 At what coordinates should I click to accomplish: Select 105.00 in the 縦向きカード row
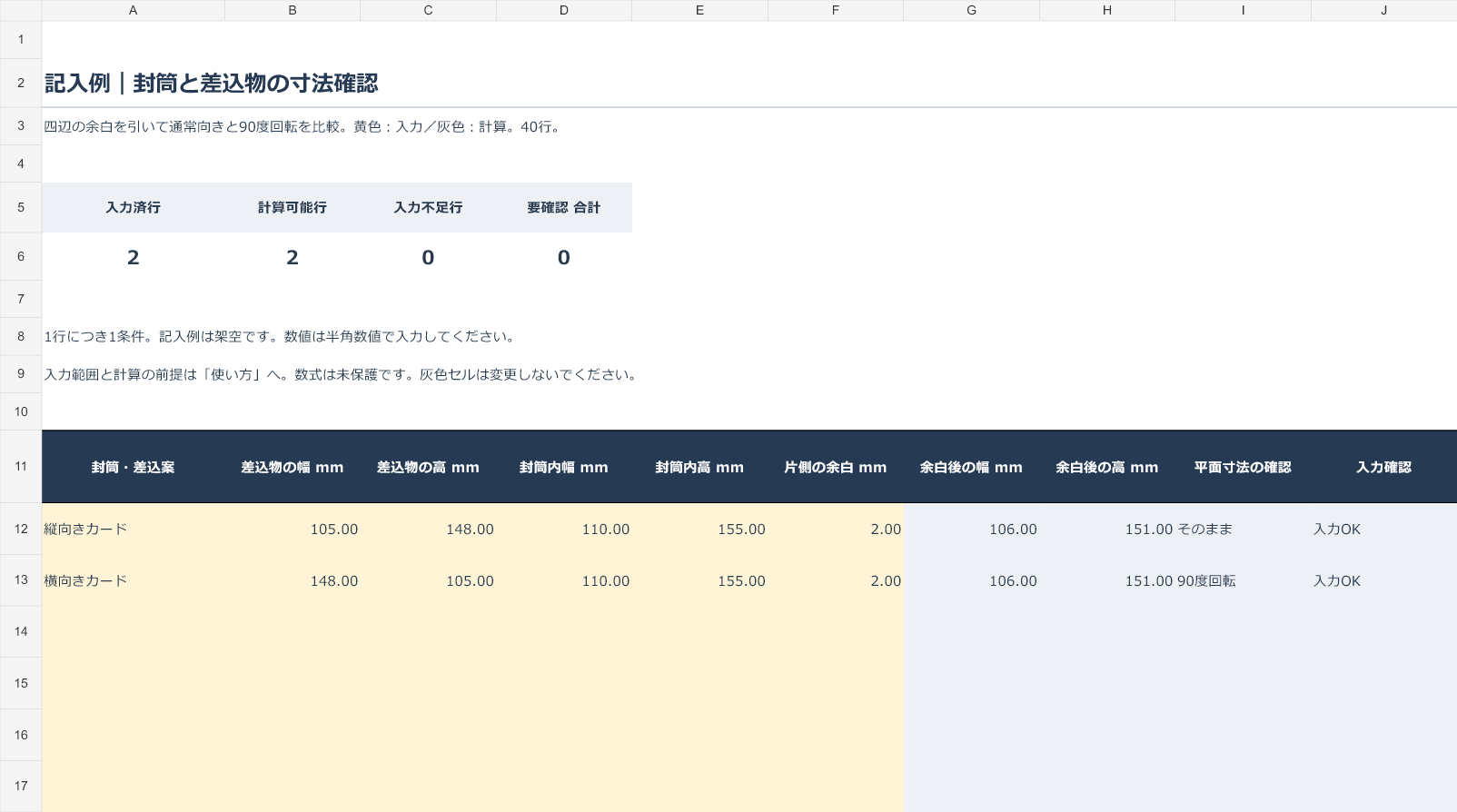click(292, 529)
